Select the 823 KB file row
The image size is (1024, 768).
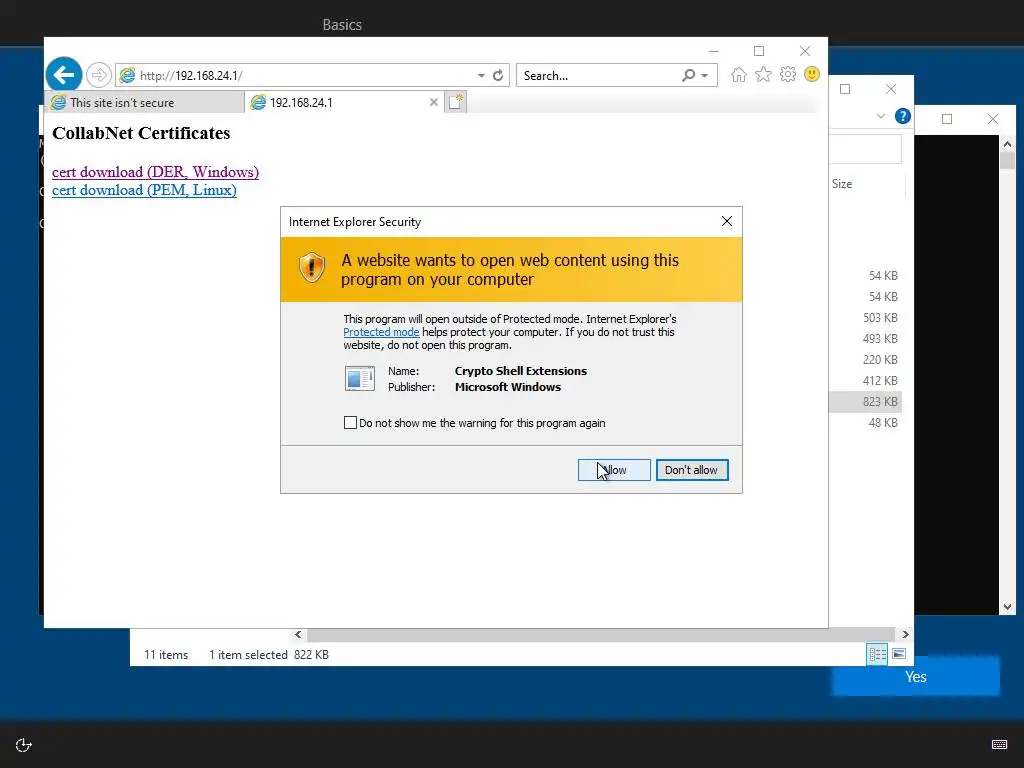pyautogui.click(x=865, y=402)
